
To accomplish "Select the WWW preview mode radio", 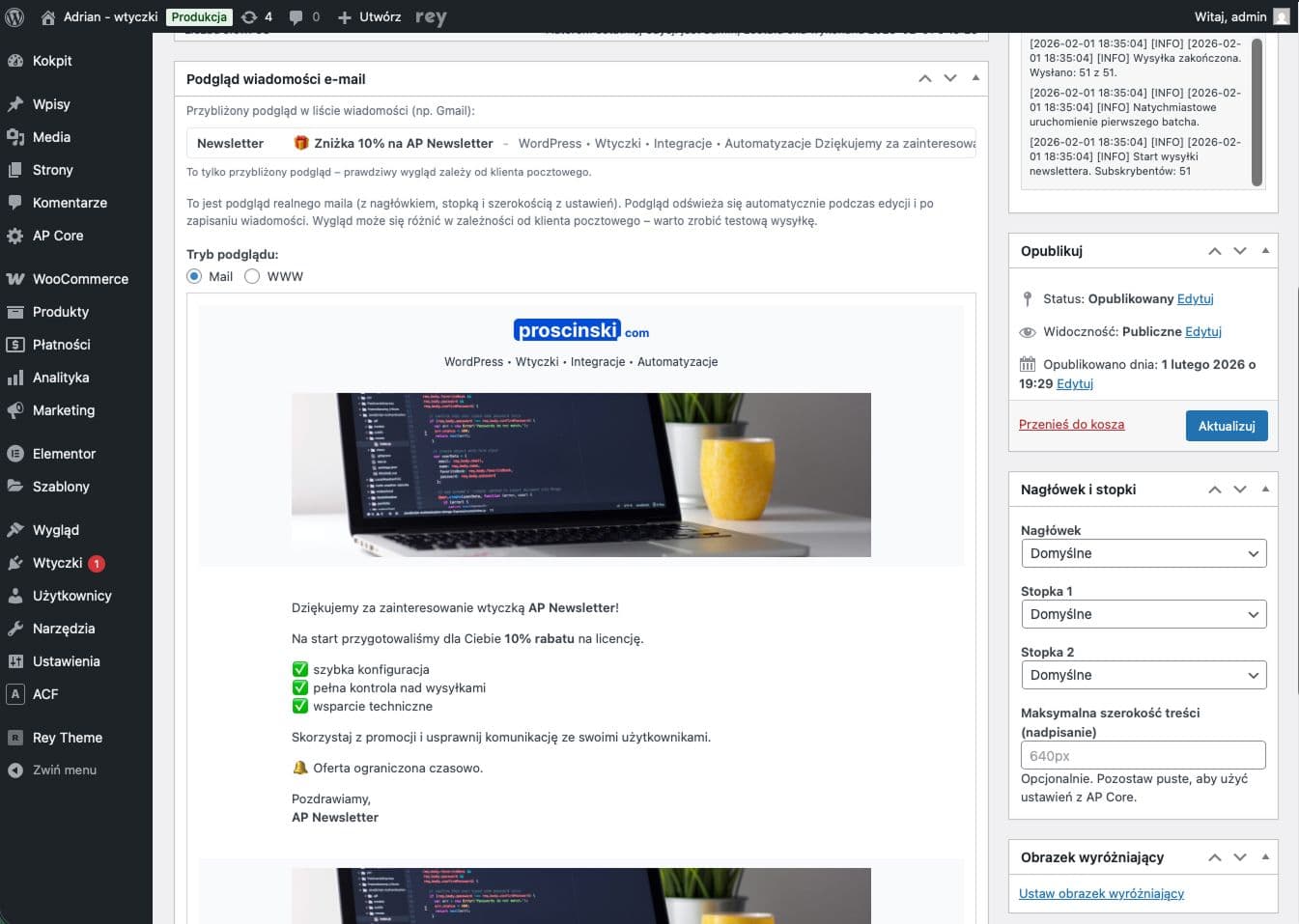I will (252, 276).
